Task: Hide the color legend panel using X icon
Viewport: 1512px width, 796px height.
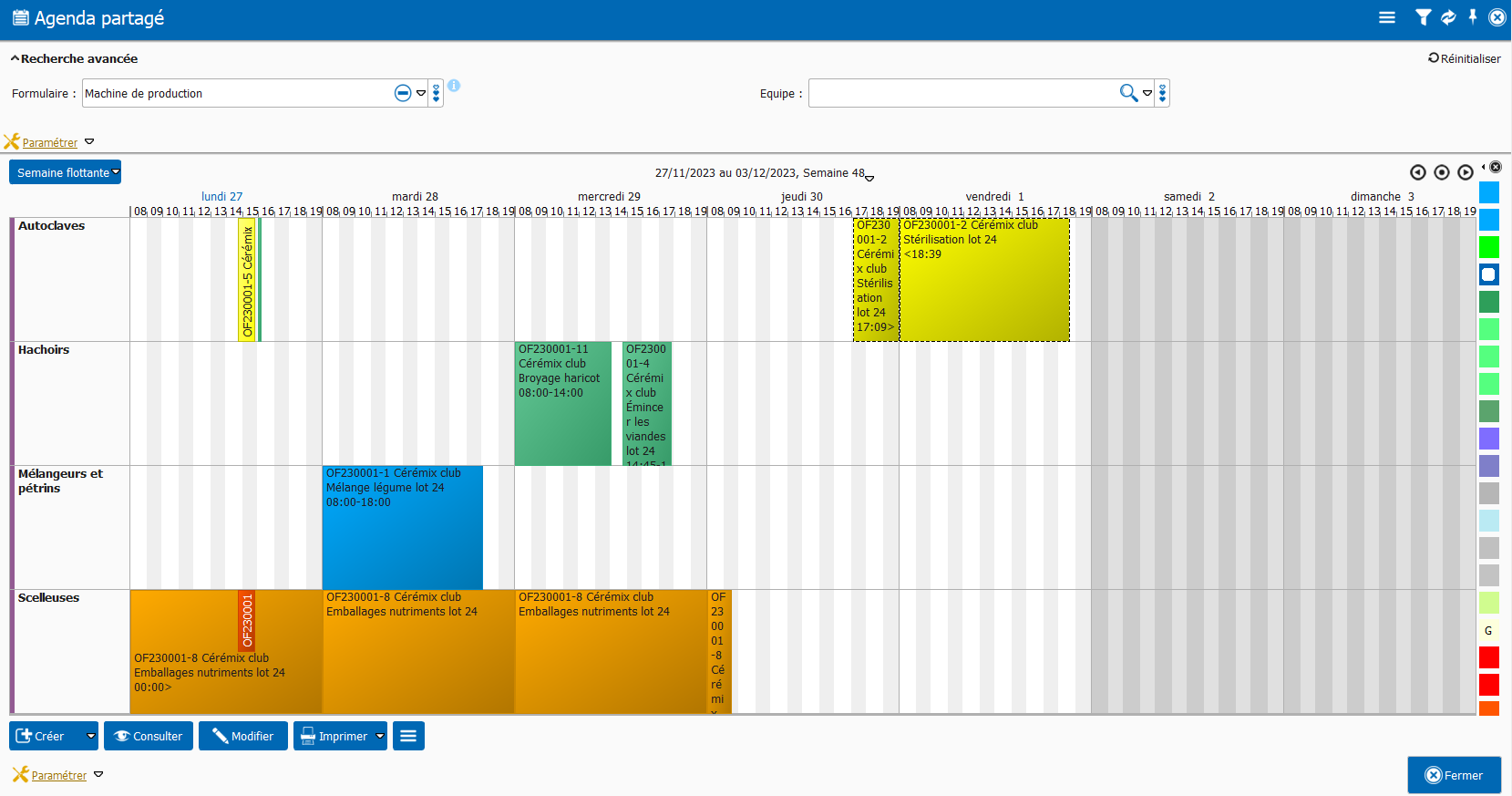Action: [x=1496, y=167]
